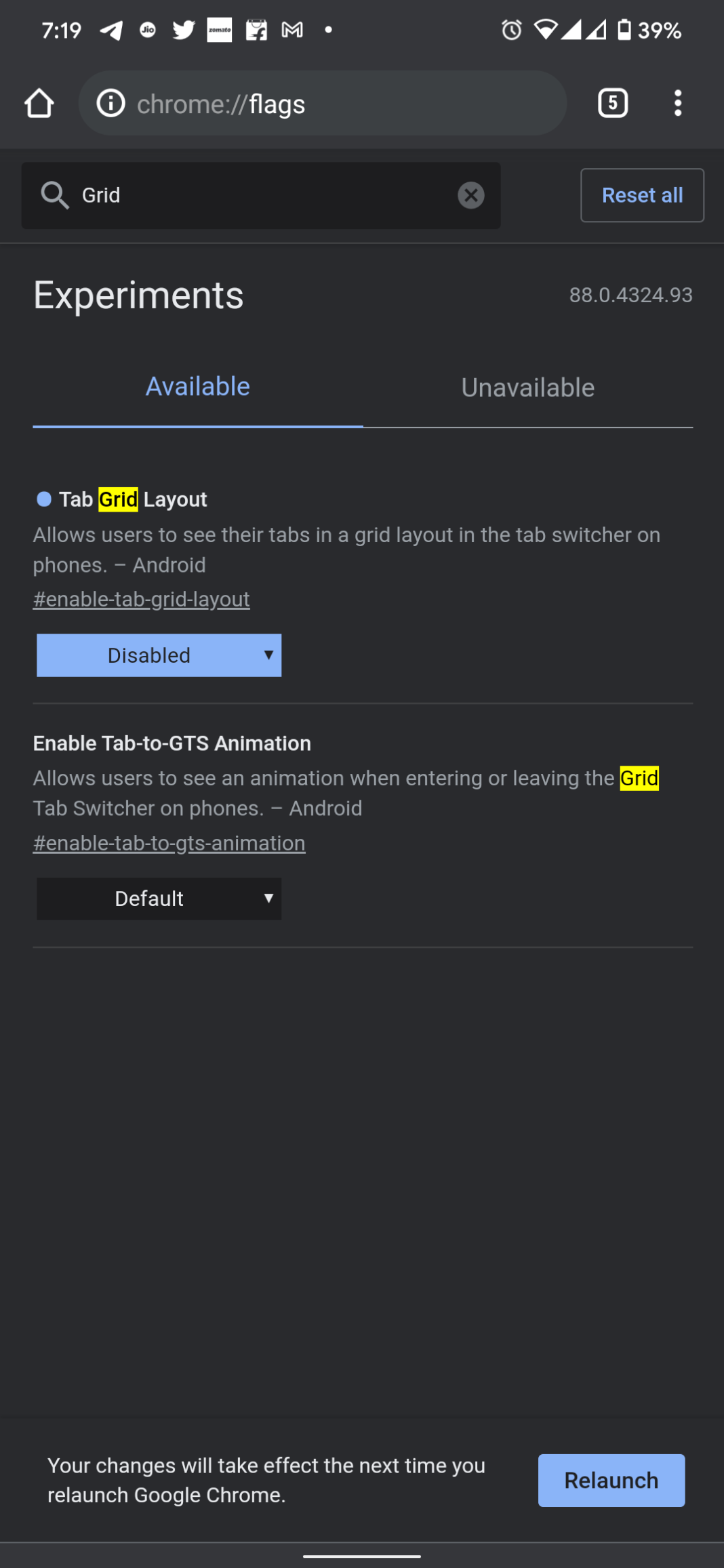Click the search magnifier icon
This screenshot has width=724, height=1568.
coord(55,195)
